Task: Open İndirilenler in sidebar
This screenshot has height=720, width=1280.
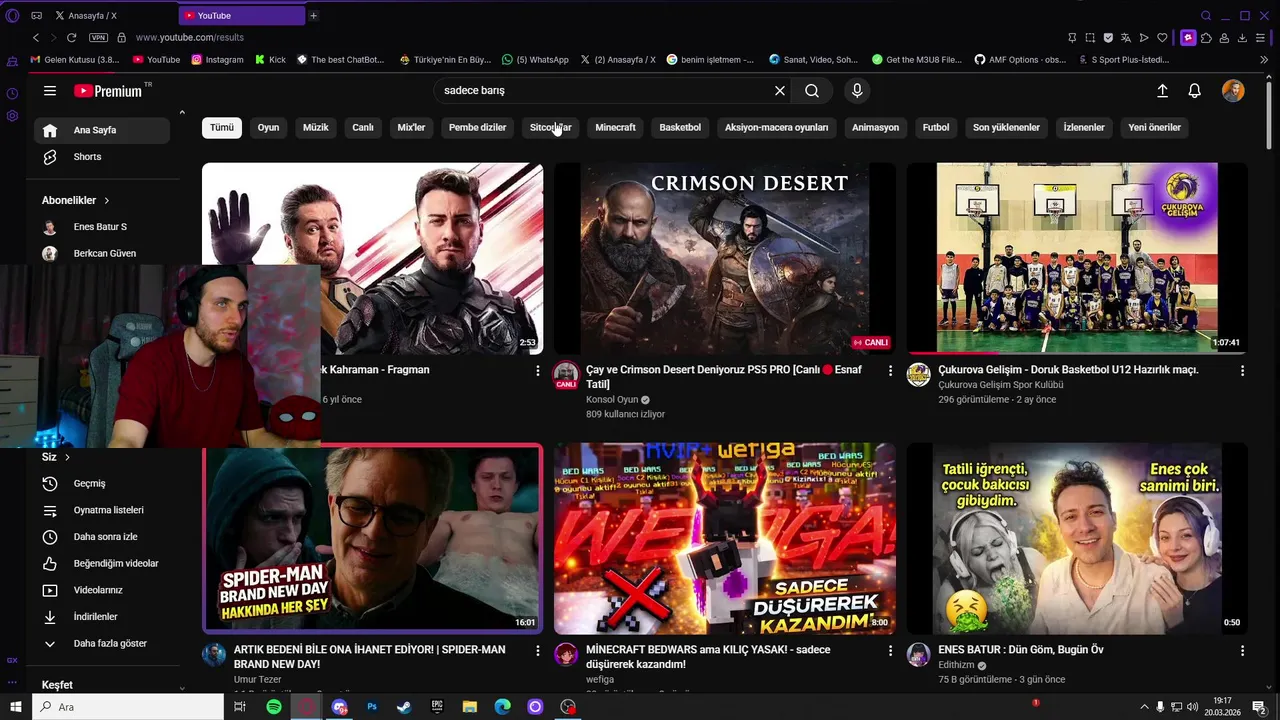Action: tap(100, 617)
